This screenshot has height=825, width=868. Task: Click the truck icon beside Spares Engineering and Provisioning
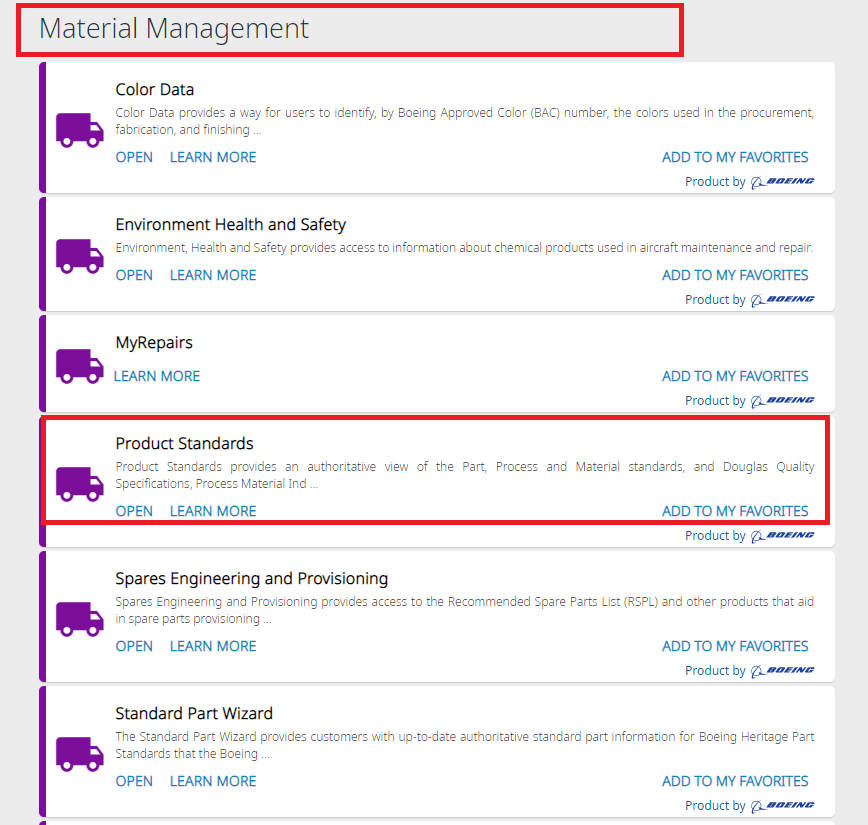tap(79, 618)
